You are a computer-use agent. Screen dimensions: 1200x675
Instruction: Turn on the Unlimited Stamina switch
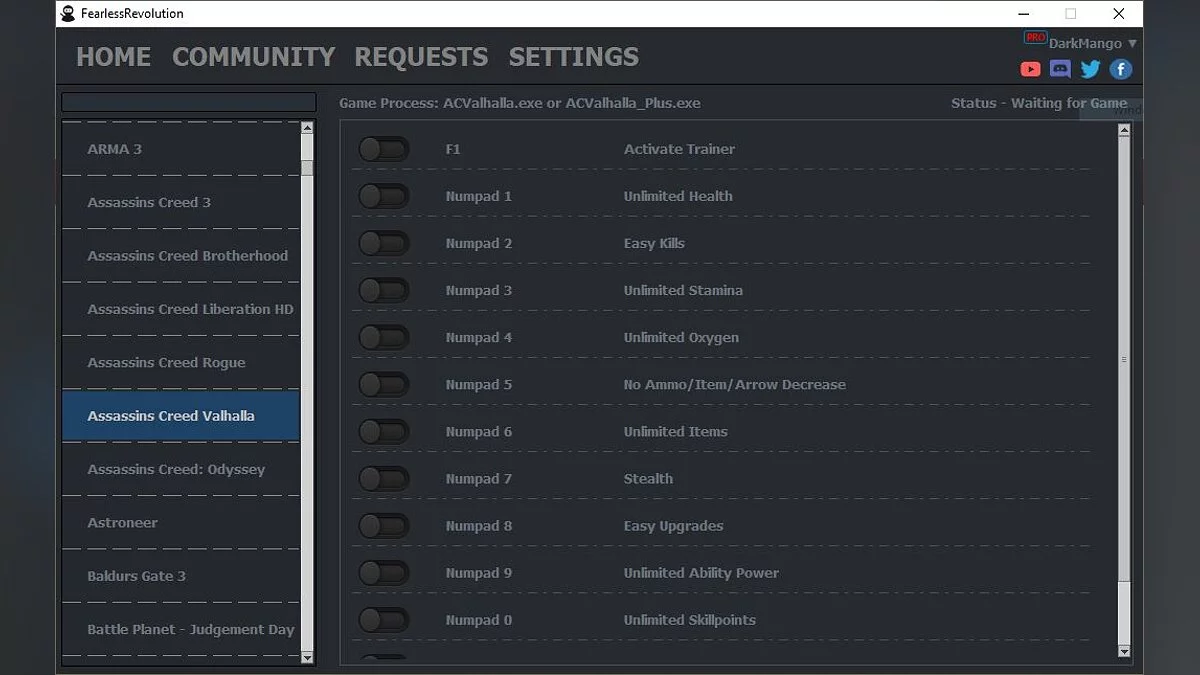384,290
